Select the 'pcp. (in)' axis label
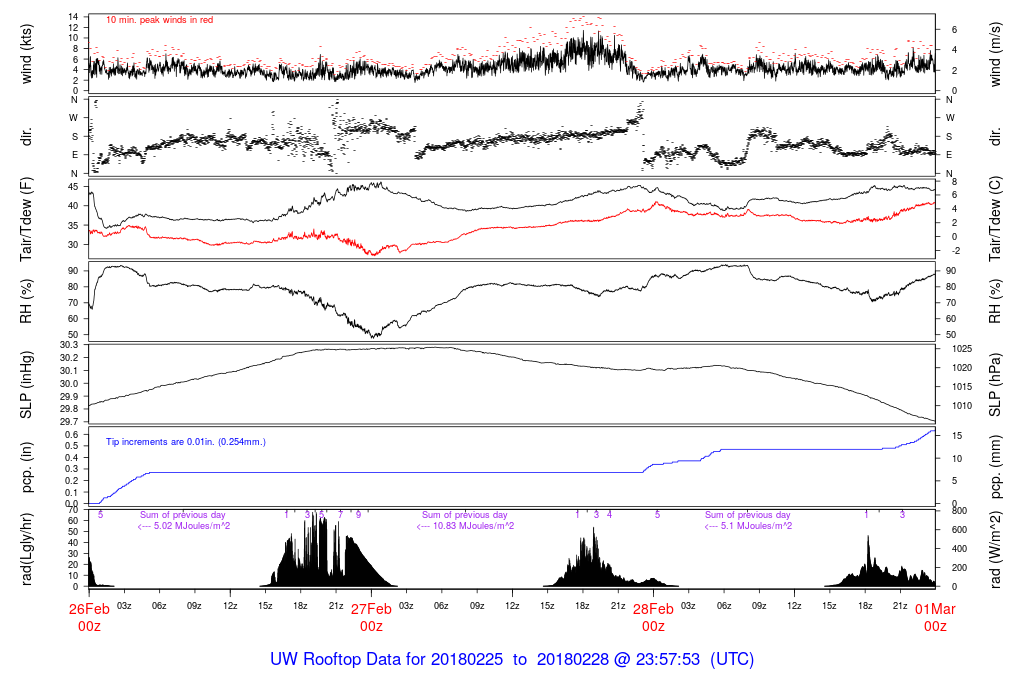The height and width of the screenshot is (700, 1024). coord(26,467)
